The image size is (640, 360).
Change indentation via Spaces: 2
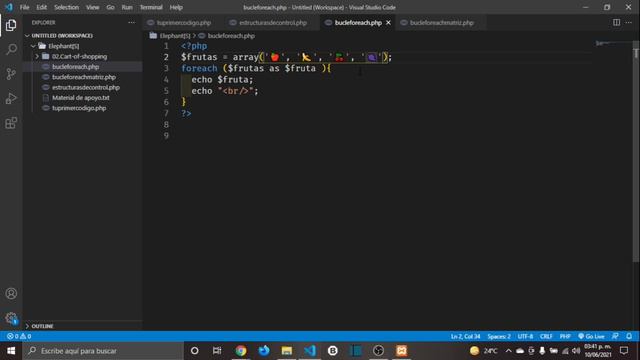499,336
